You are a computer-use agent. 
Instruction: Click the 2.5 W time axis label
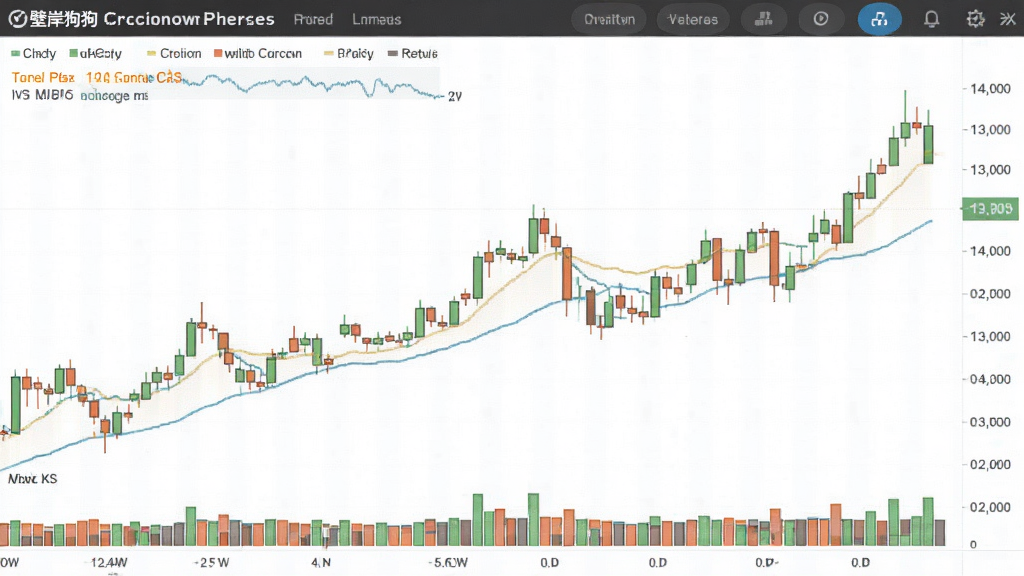point(213,562)
